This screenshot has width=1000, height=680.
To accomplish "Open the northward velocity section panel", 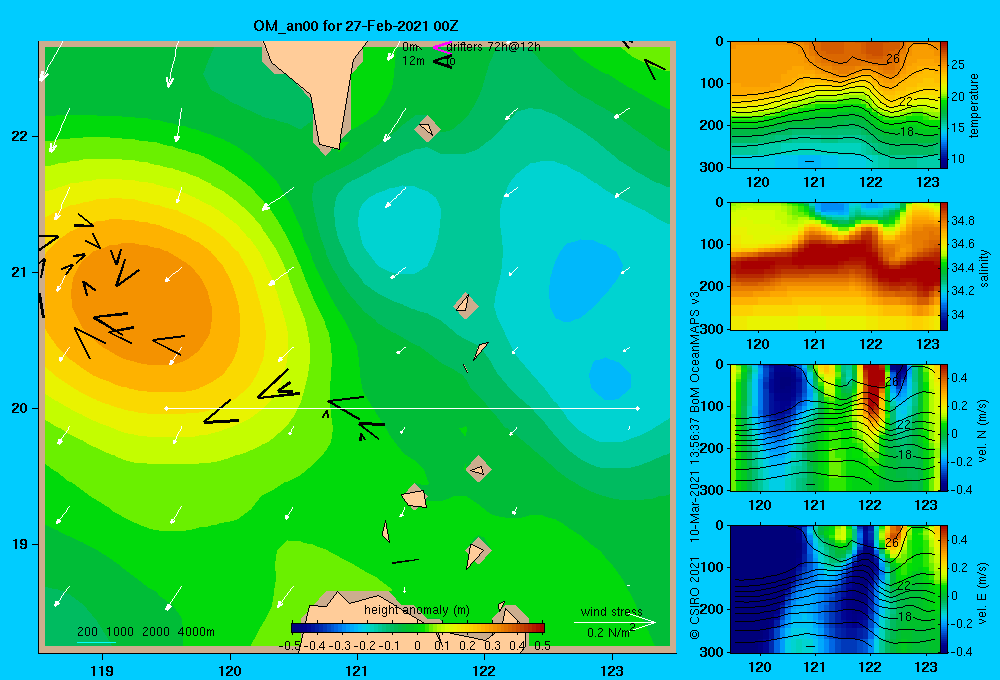I will [835, 427].
